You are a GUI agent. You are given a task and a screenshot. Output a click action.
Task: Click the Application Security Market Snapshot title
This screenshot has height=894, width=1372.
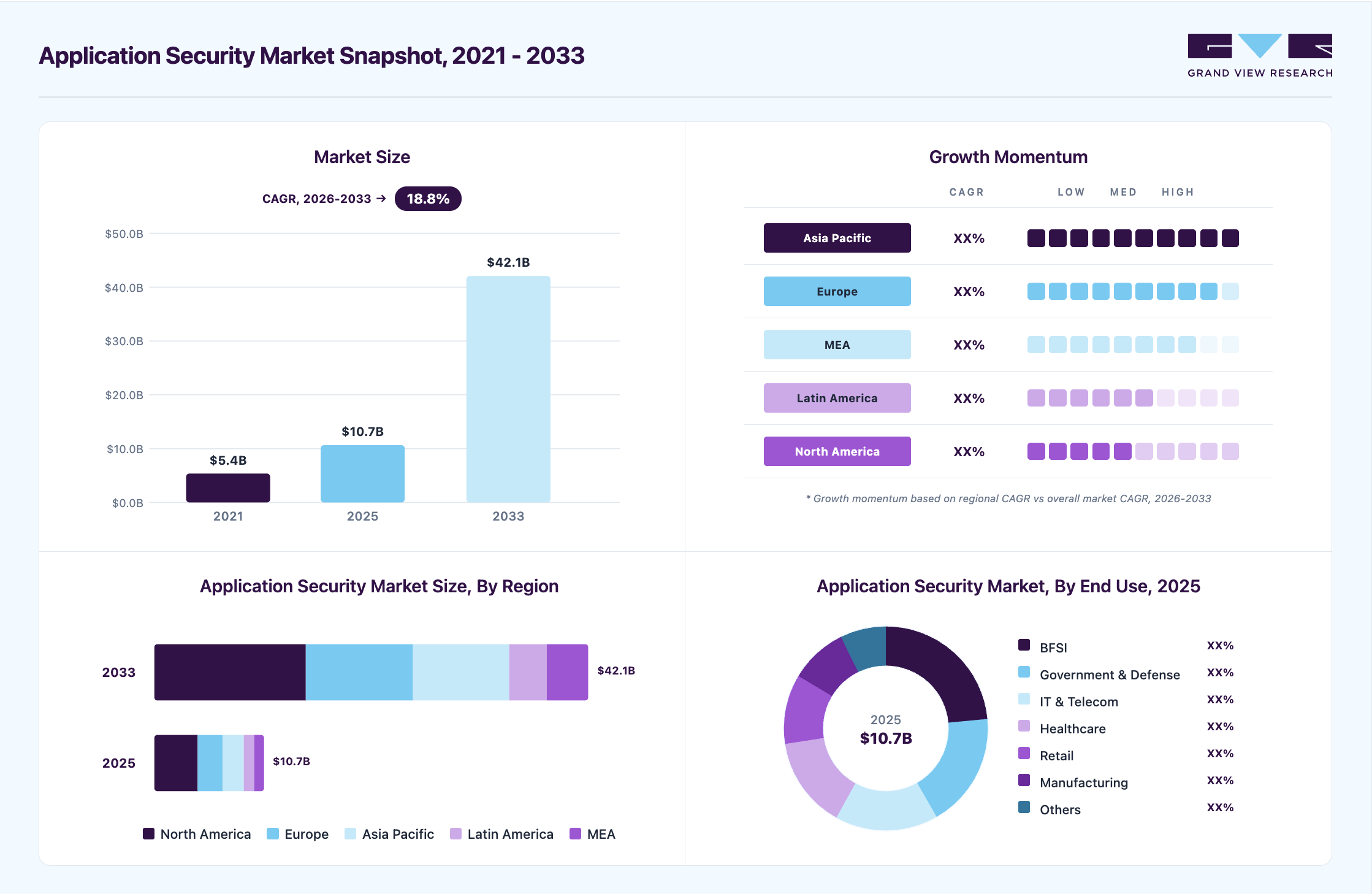coord(311,56)
